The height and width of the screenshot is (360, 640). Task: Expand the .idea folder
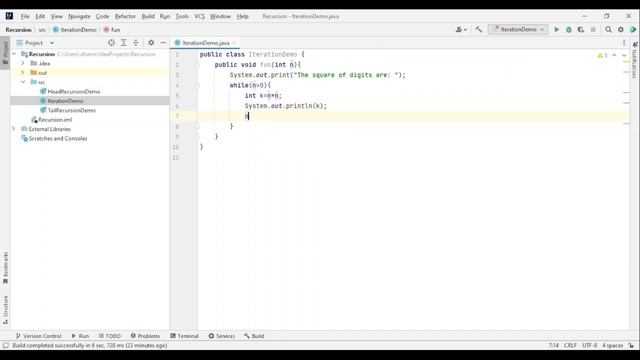click(x=23, y=63)
